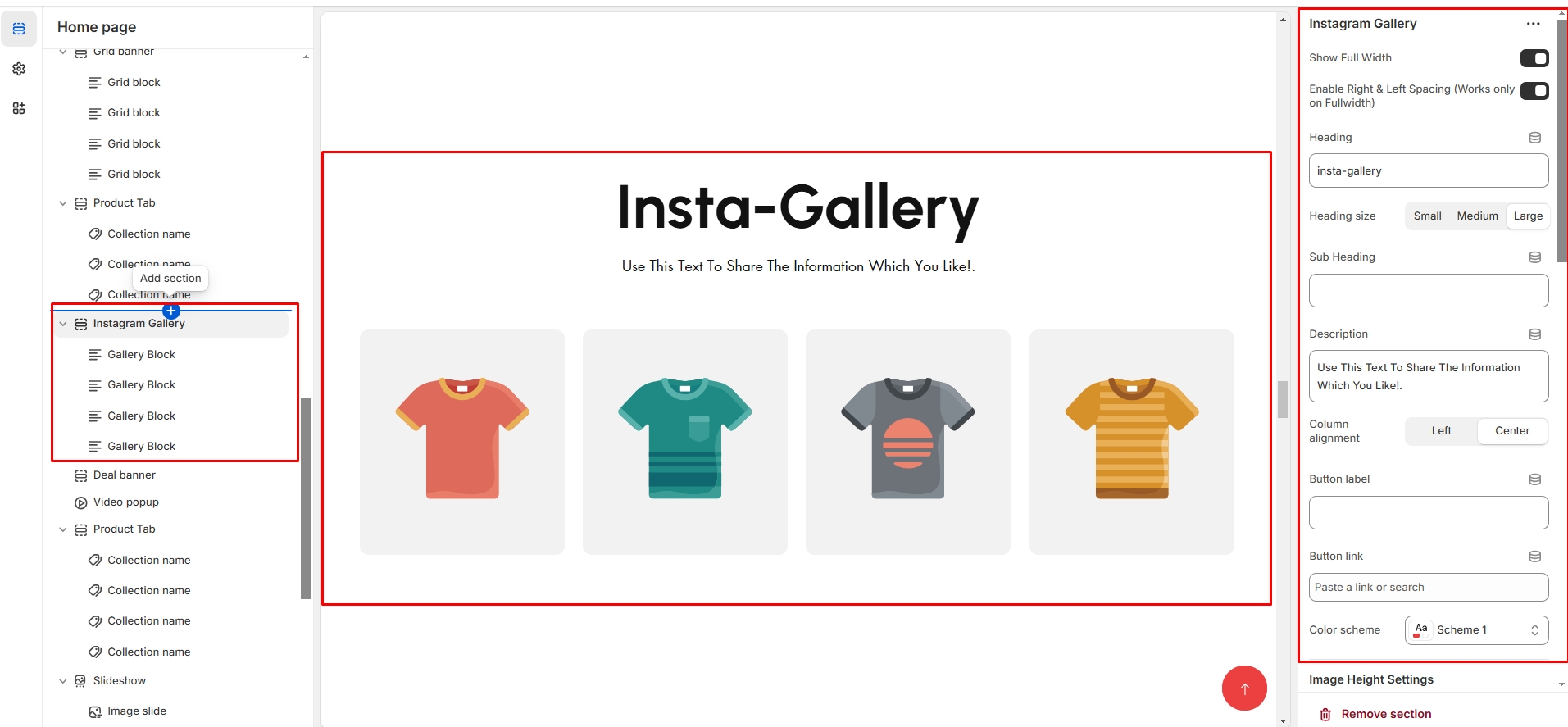1568x727 pixels.
Task: Open the Sections panel icon in left rail
Action: [x=19, y=29]
